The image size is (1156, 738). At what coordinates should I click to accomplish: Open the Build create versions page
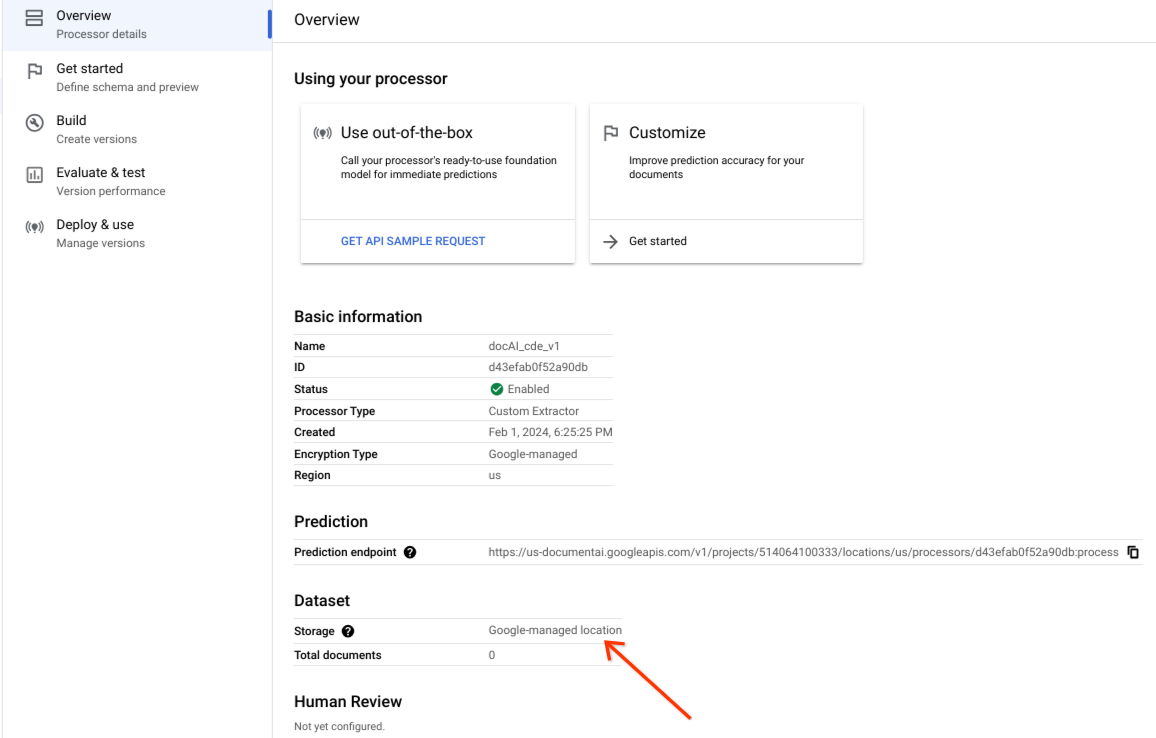pyautogui.click(x=96, y=129)
